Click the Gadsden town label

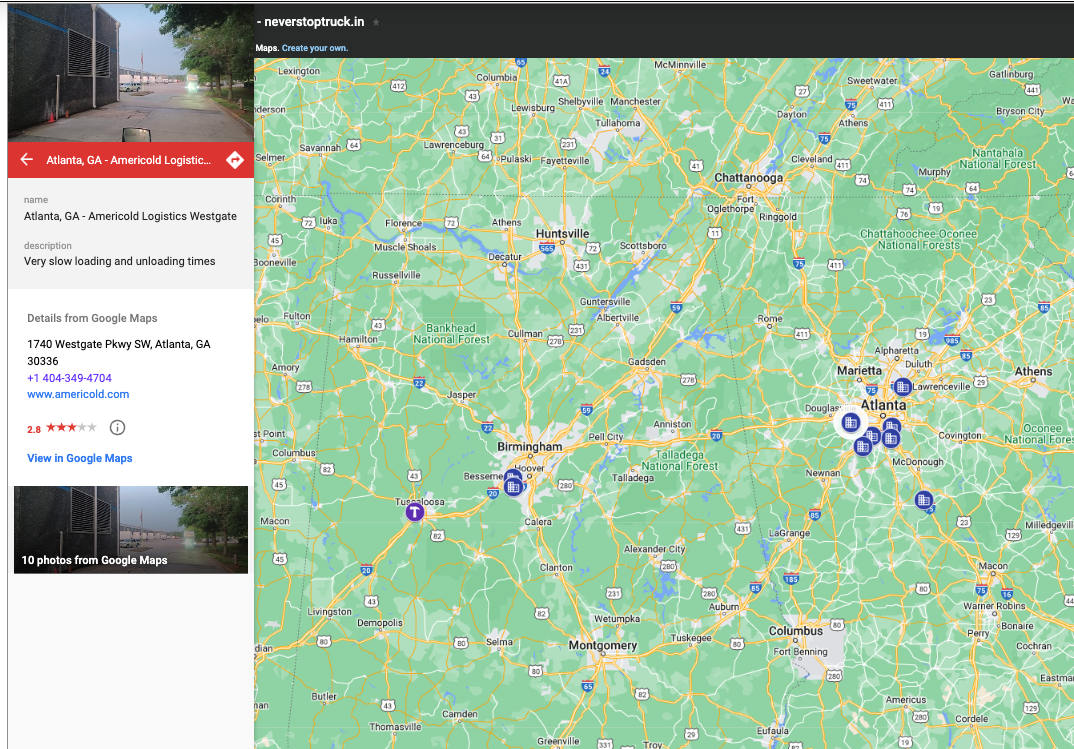pyautogui.click(x=647, y=361)
